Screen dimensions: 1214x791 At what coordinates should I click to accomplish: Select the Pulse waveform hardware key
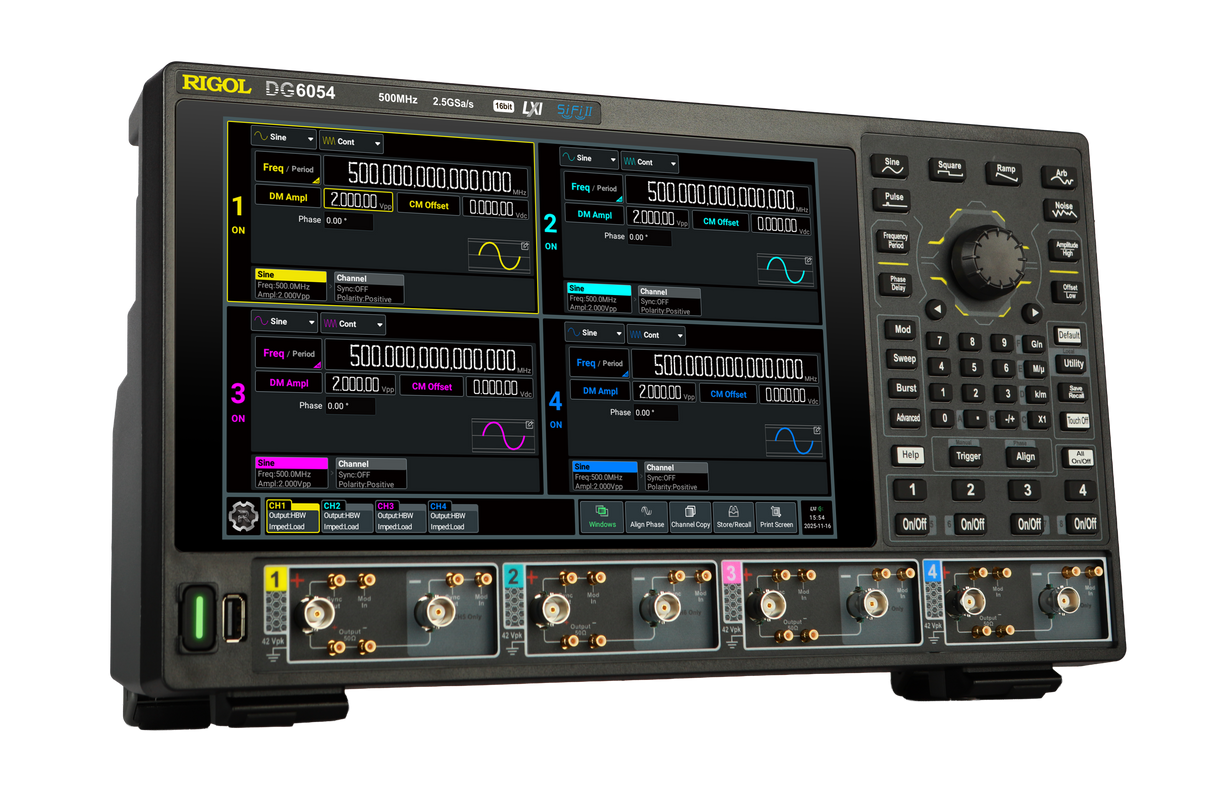point(894,198)
